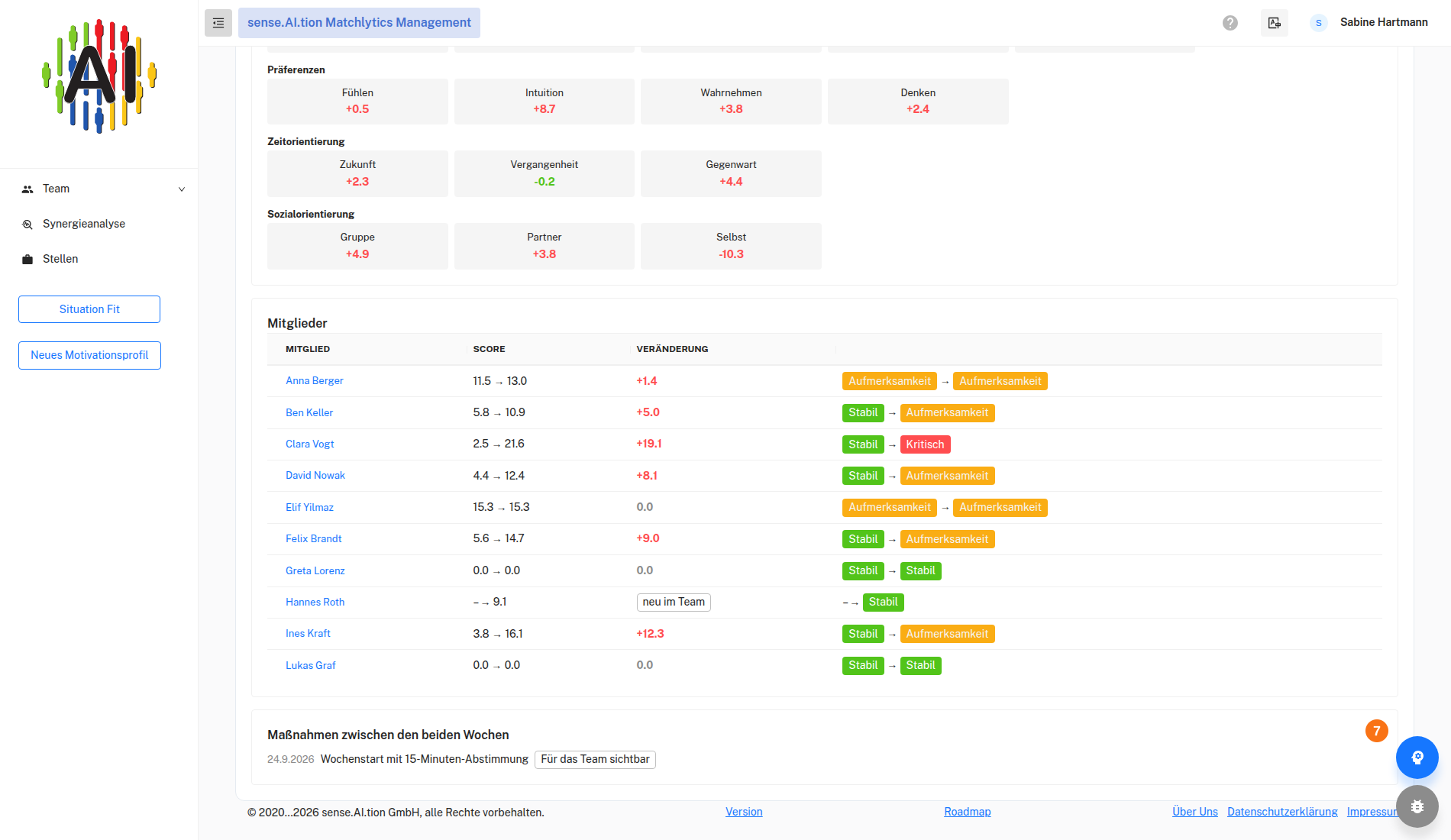Open Greta Lorenz member profile
This screenshot has height=840, width=1451.
315,570
